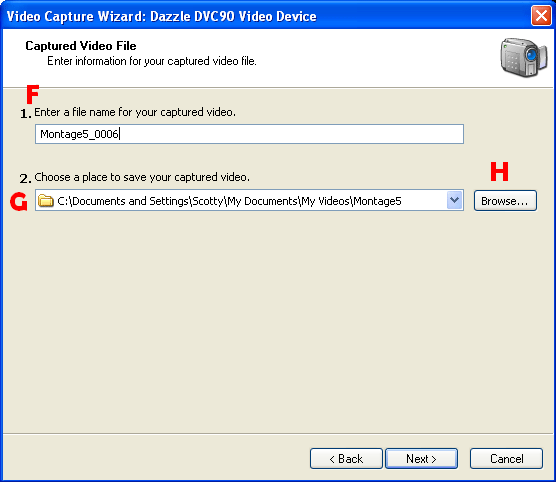
Task: Focus the Montage5_0006 file name field
Action: pyautogui.click(x=249, y=134)
